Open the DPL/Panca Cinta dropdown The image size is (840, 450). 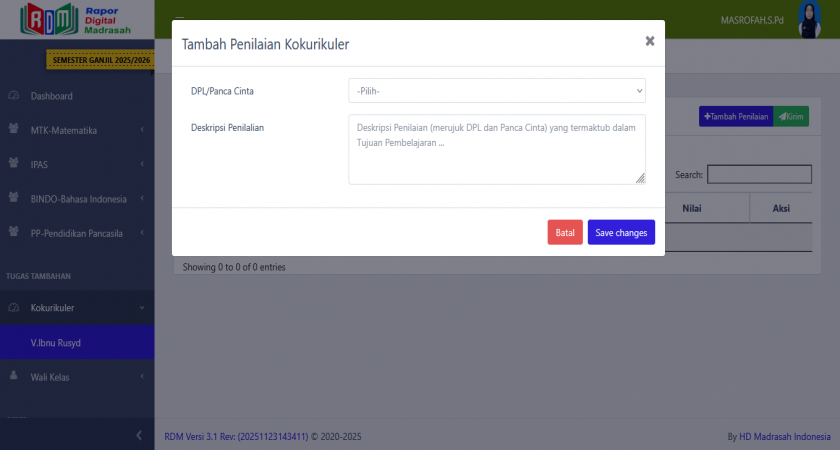point(497,91)
